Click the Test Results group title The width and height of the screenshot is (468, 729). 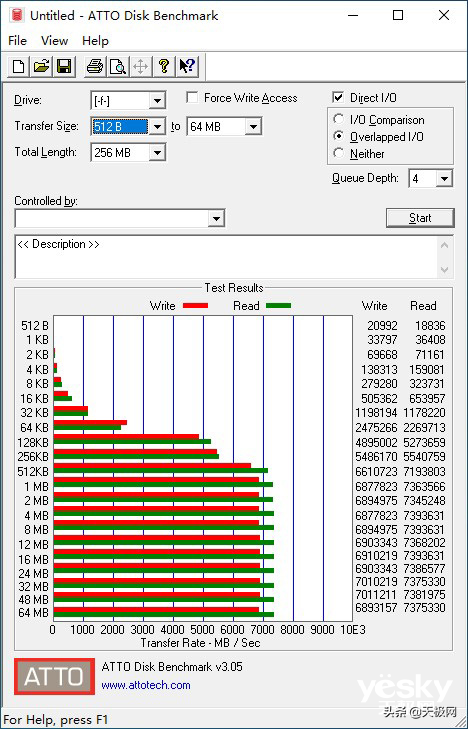pyautogui.click(x=234, y=288)
